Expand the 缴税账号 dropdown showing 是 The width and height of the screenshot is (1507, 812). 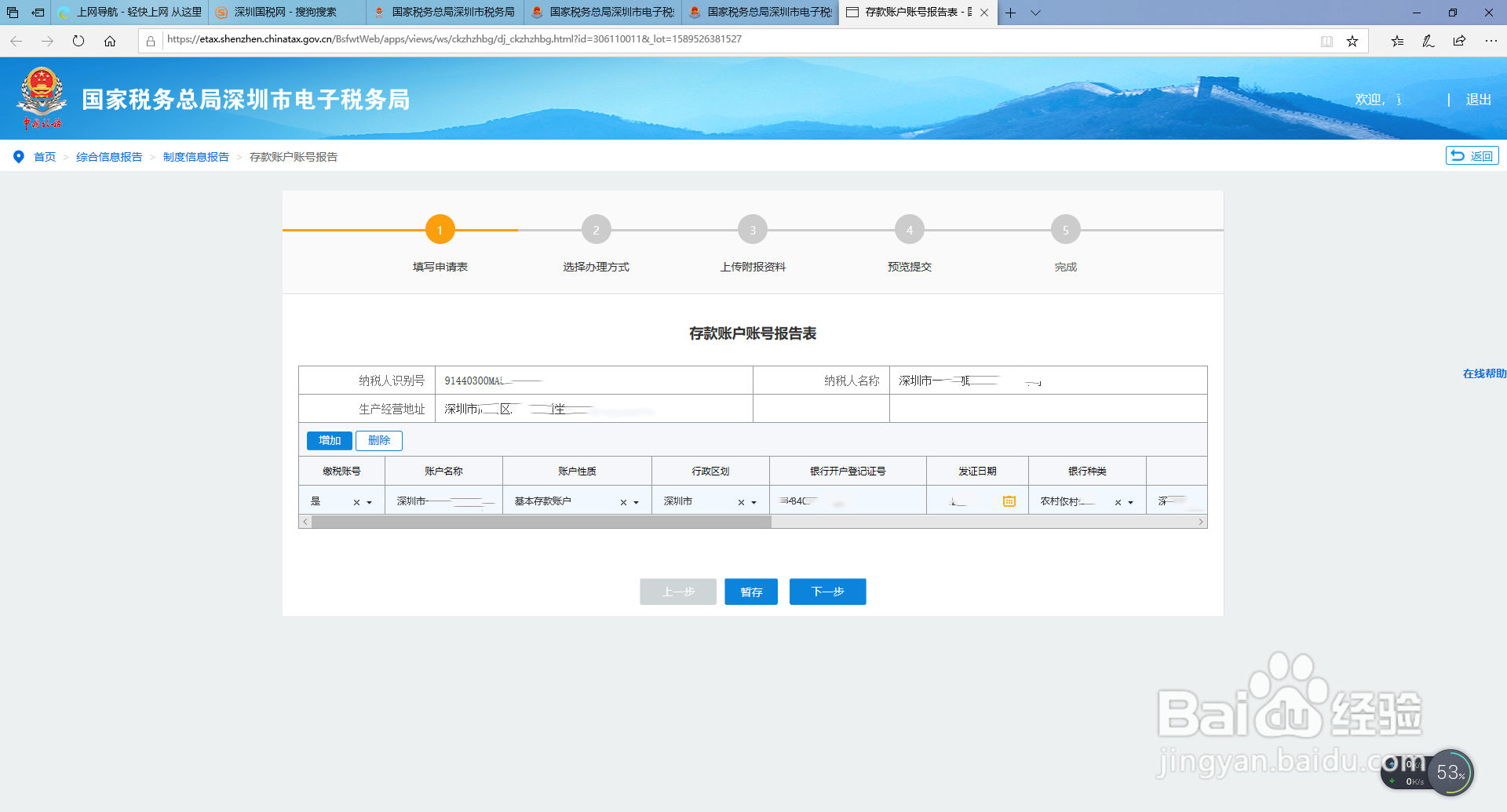point(370,501)
